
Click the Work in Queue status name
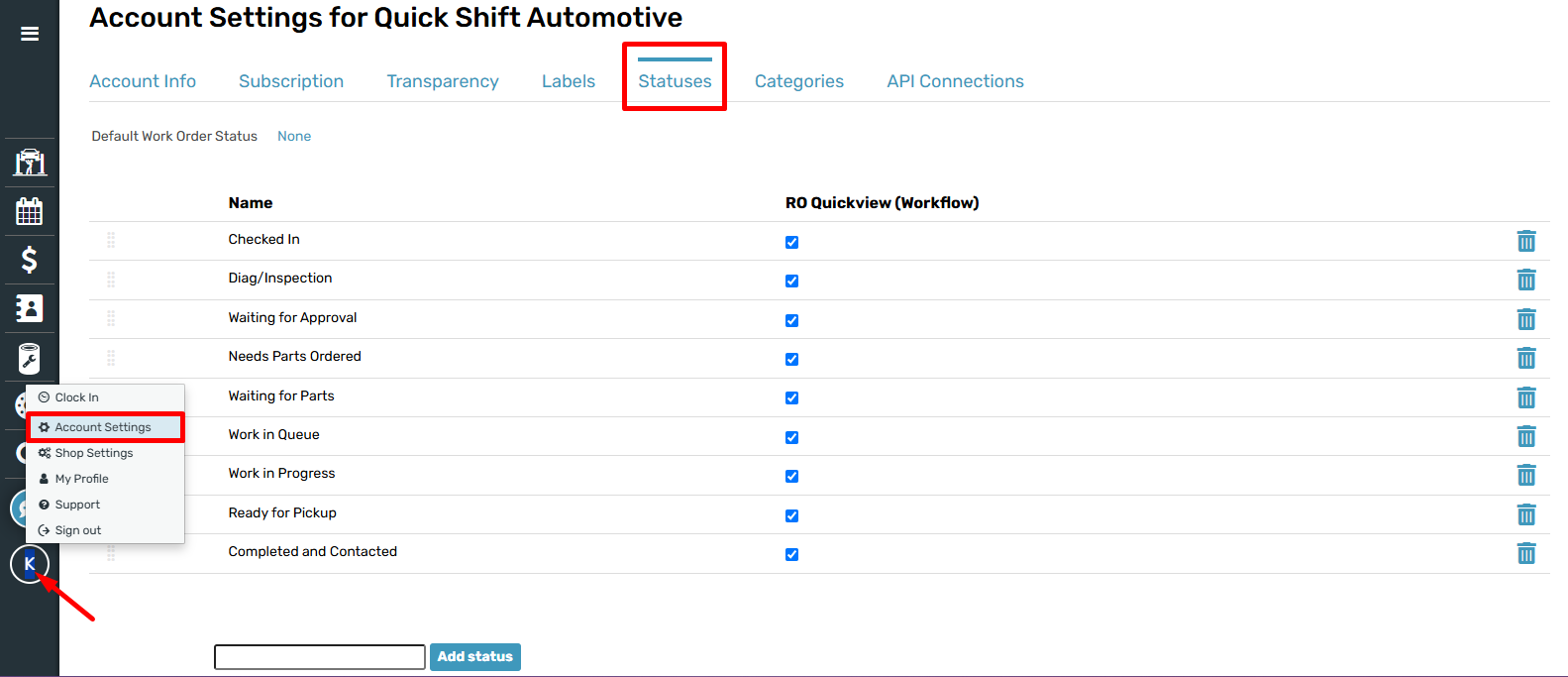tap(274, 434)
